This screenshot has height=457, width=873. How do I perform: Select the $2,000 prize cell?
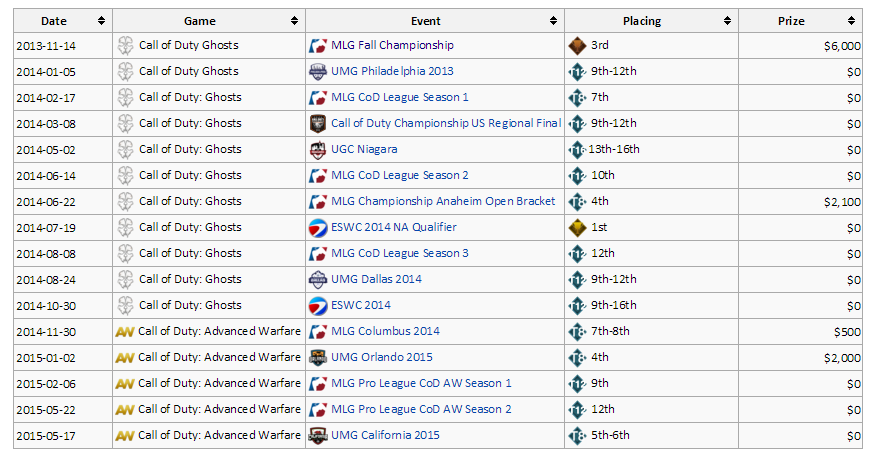[x=800, y=357]
